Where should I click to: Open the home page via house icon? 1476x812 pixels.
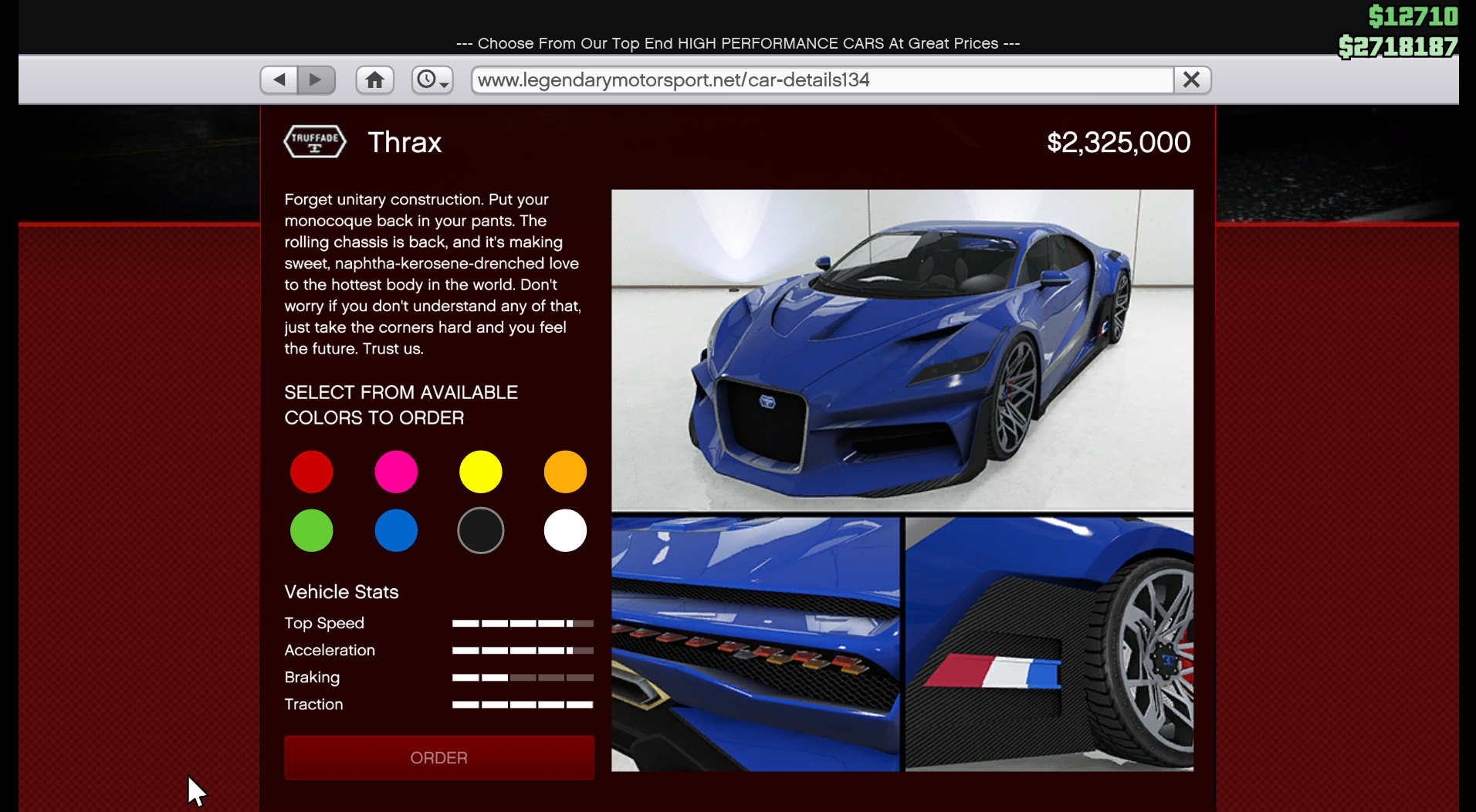coord(374,80)
